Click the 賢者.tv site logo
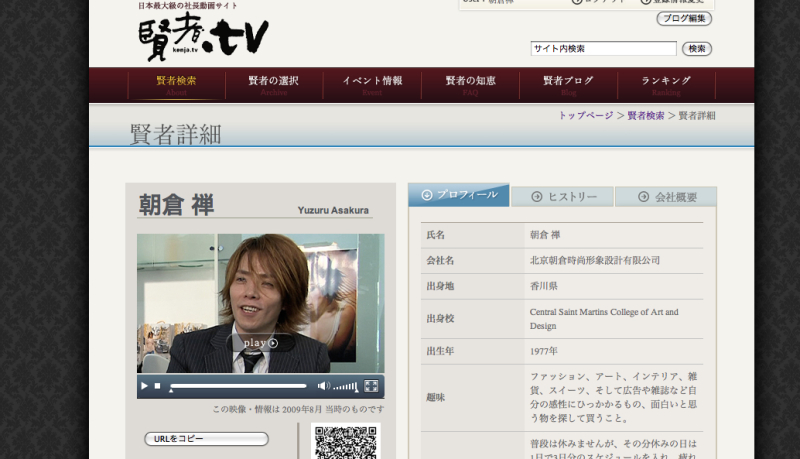The height and width of the screenshot is (459, 800). click(203, 36)
